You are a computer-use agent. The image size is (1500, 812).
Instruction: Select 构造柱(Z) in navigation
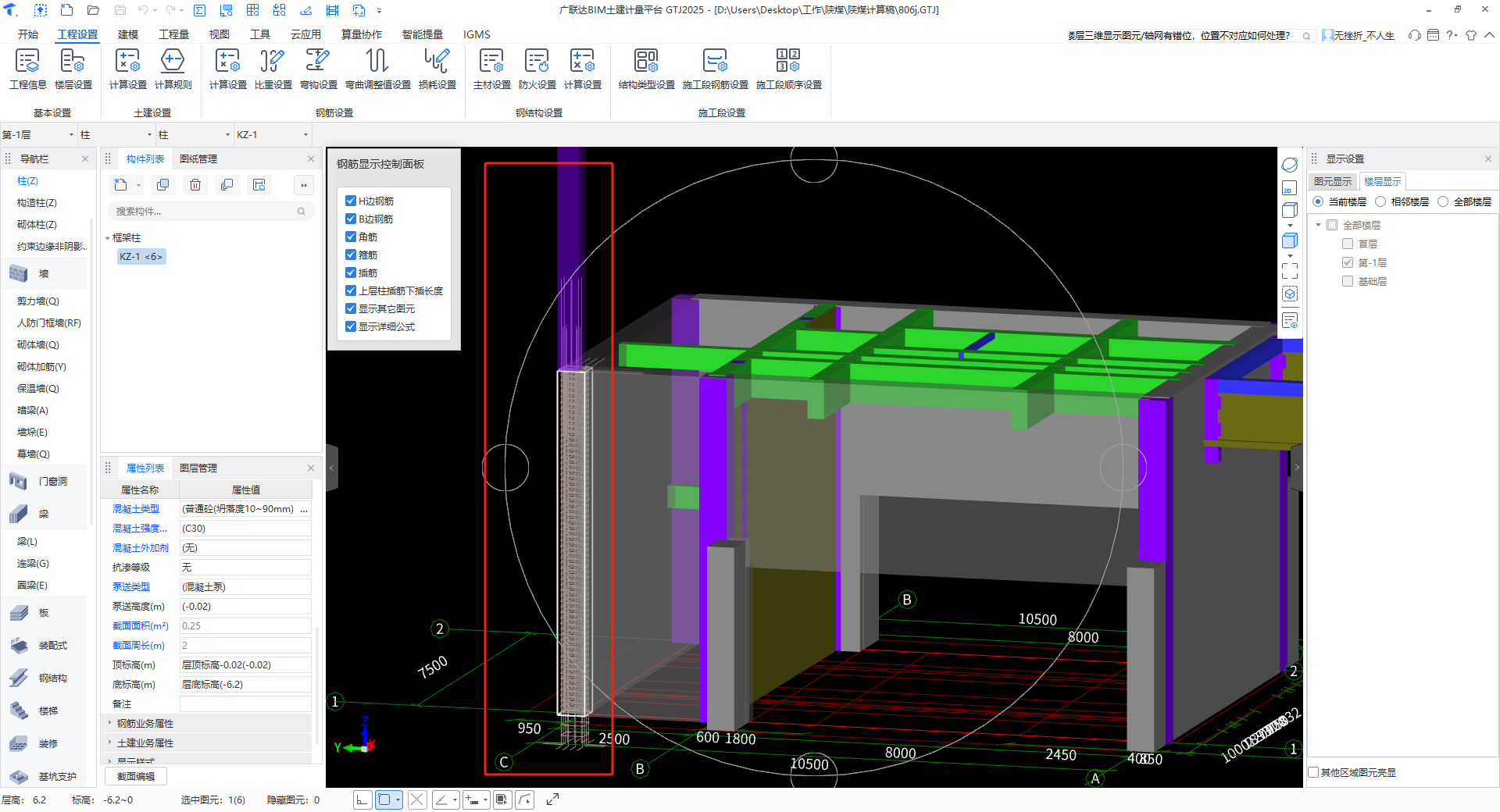37,202
